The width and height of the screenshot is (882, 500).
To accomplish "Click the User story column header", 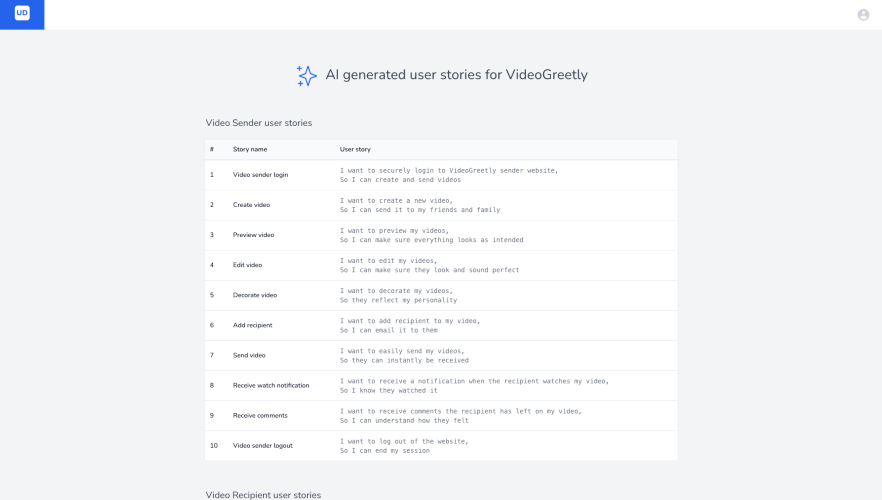I will click(355, 150).
